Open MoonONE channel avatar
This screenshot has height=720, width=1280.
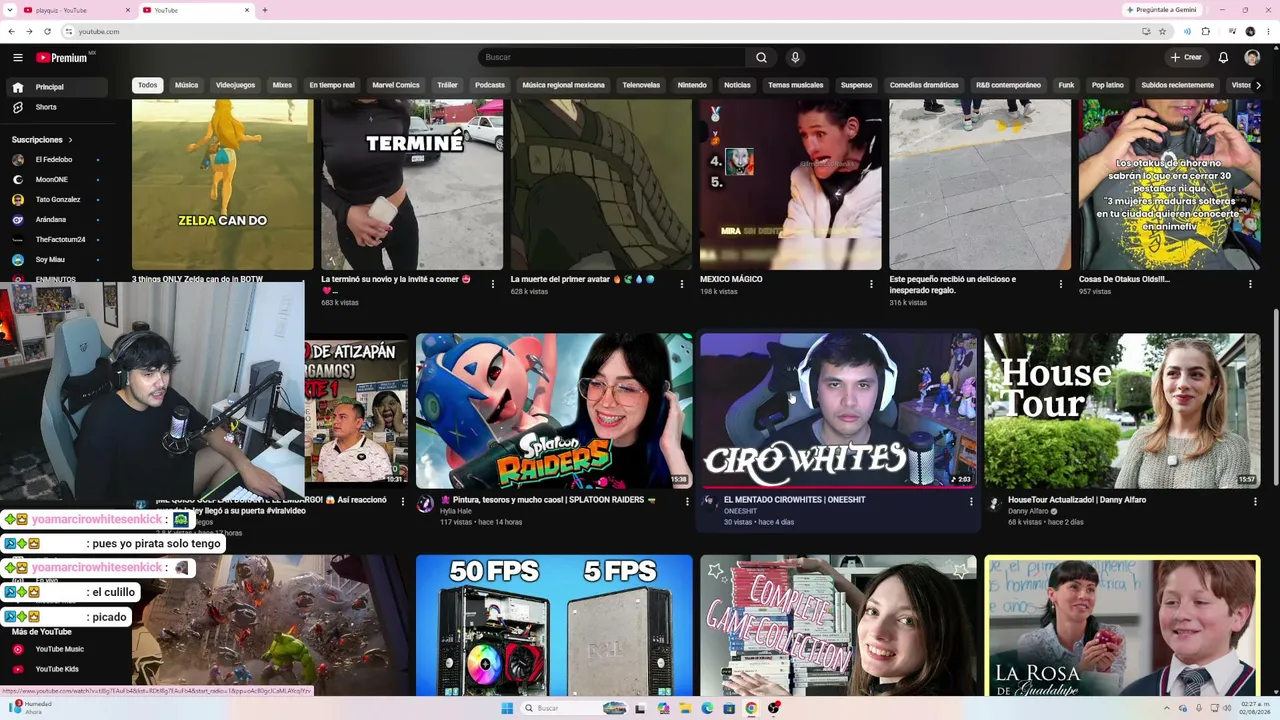click(18, 180)
